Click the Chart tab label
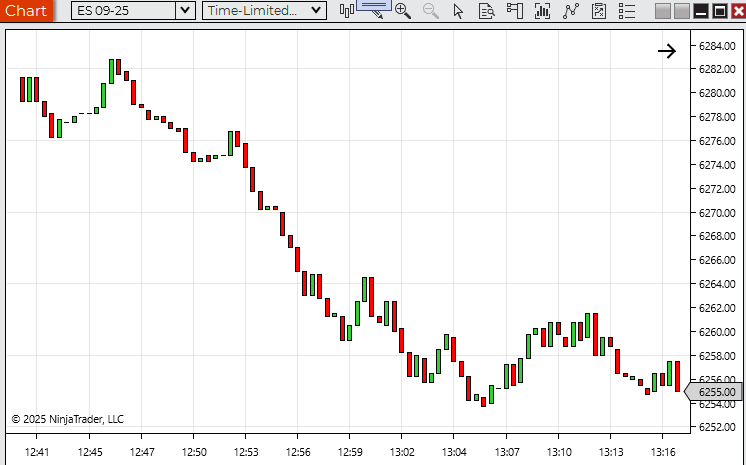This screenshot has width=746, height=465. [x=26, y=11]
